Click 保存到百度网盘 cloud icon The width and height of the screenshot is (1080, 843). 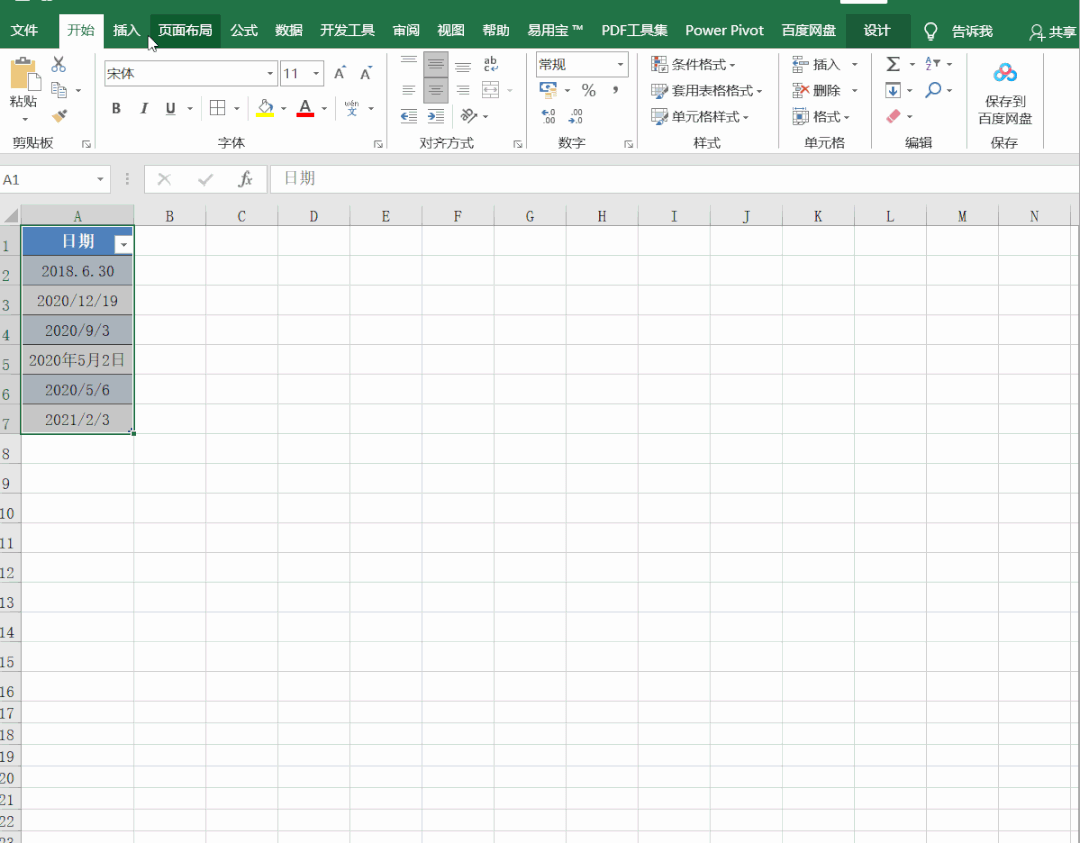coord(1005,72)
